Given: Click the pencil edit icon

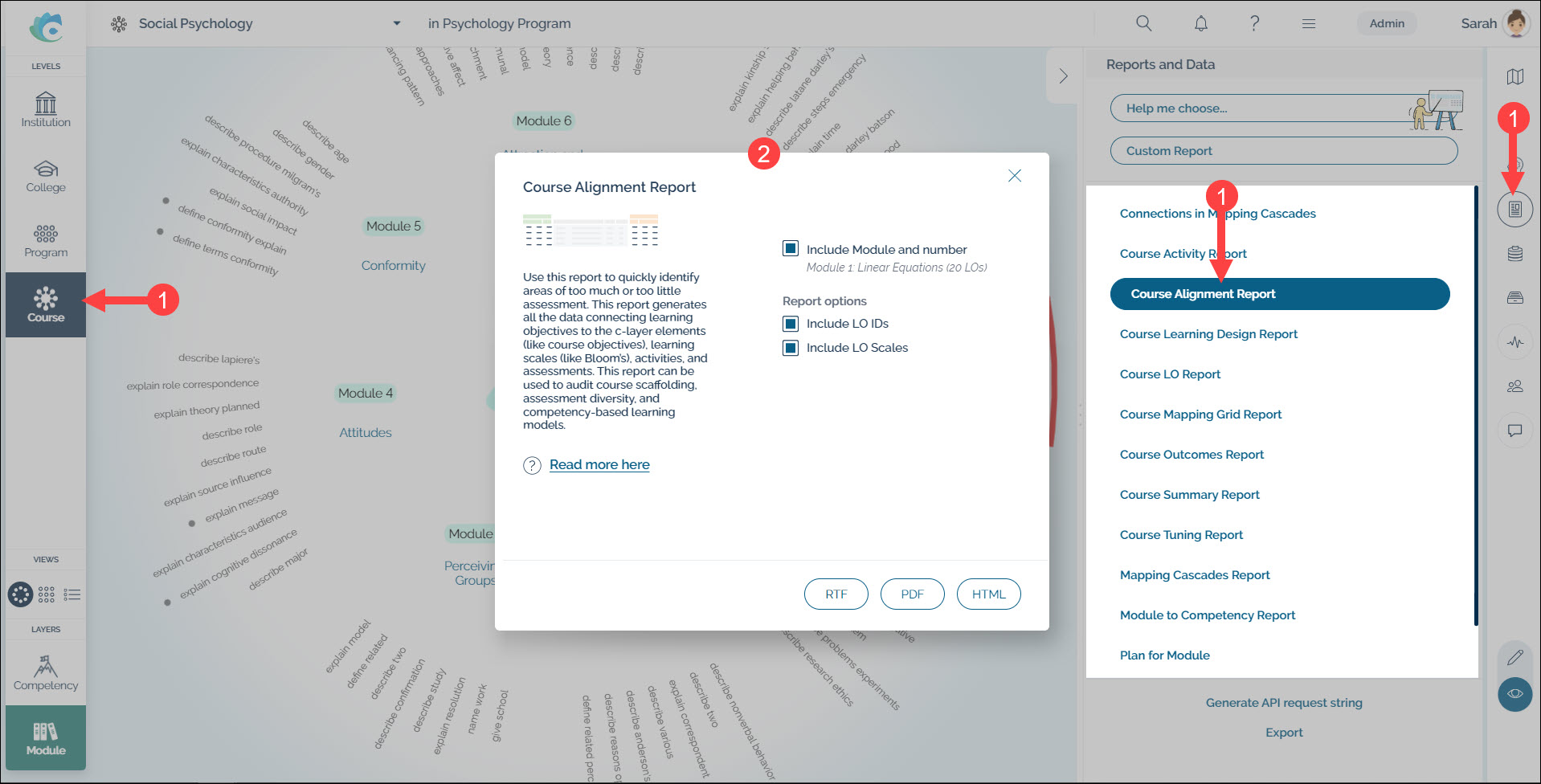Looking at the screenshot, I should click(1514, 658).
